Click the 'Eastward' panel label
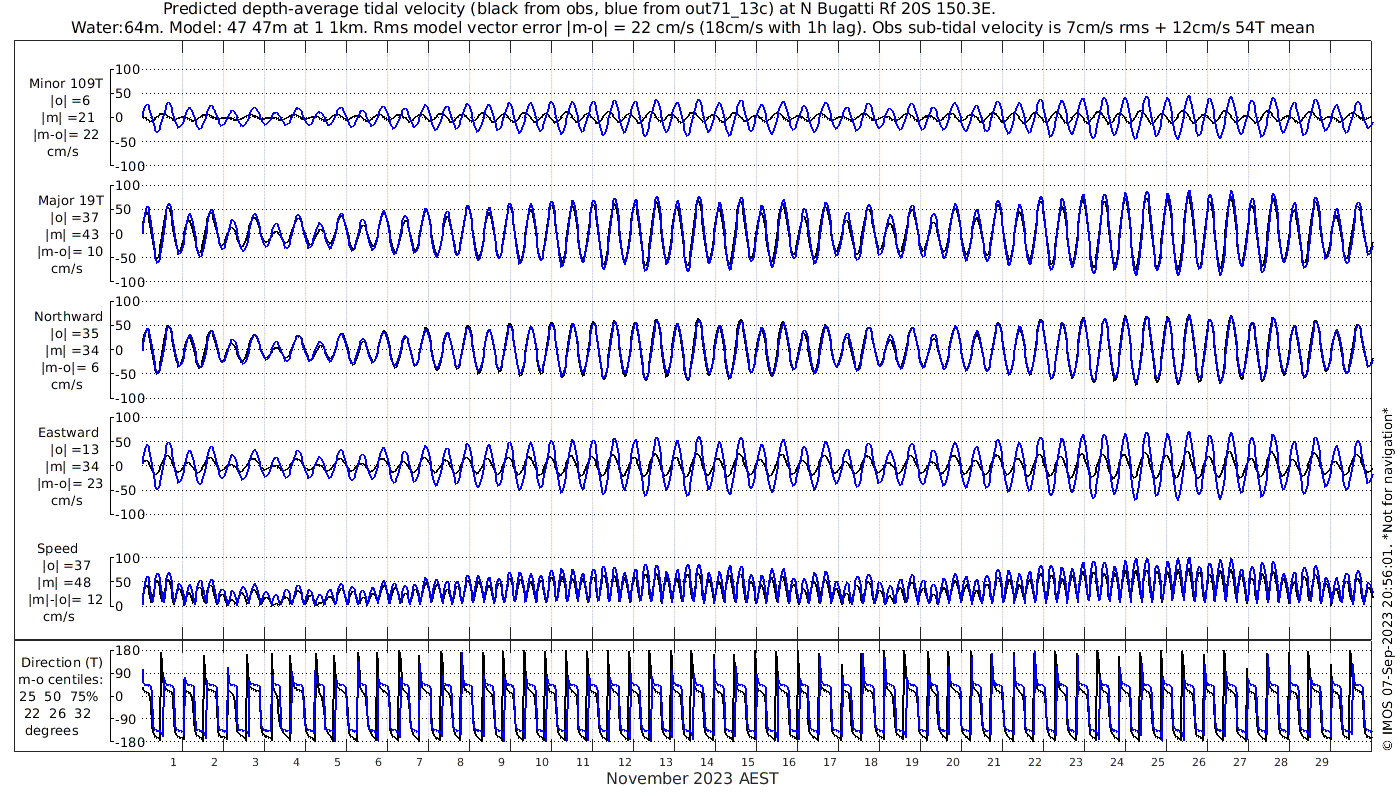Viewport: 1400px width, 800px height. 68,433
